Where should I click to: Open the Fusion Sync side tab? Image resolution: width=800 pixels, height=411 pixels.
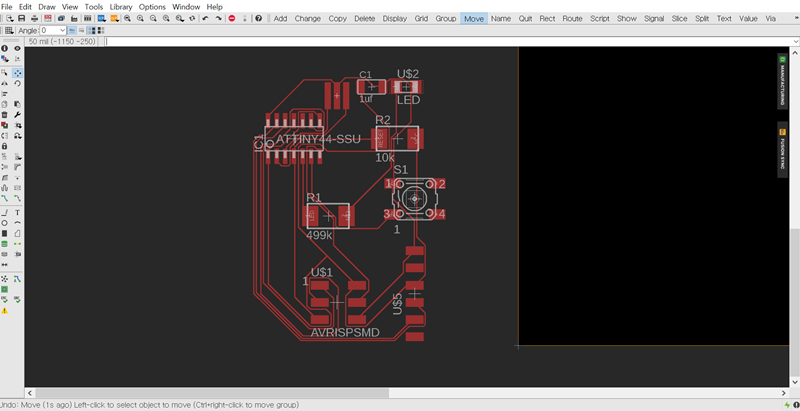(782, 149)
